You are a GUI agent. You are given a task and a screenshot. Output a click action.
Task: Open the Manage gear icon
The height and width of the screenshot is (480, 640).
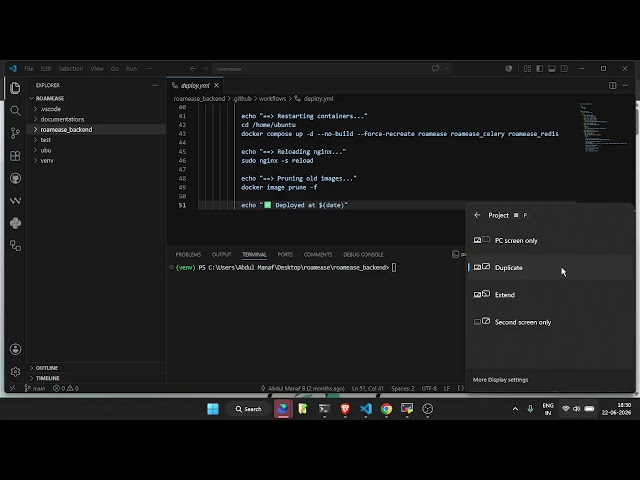click(x=15, y=371)
